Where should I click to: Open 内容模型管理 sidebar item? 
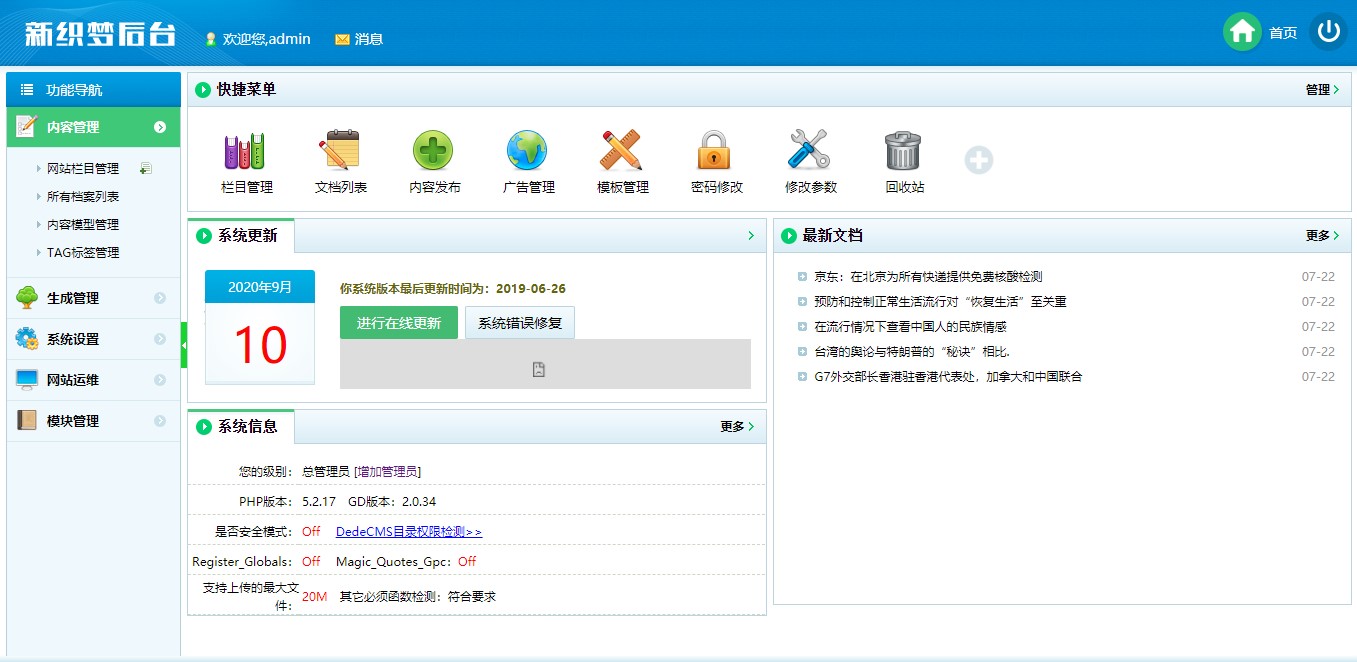point(83,225)
